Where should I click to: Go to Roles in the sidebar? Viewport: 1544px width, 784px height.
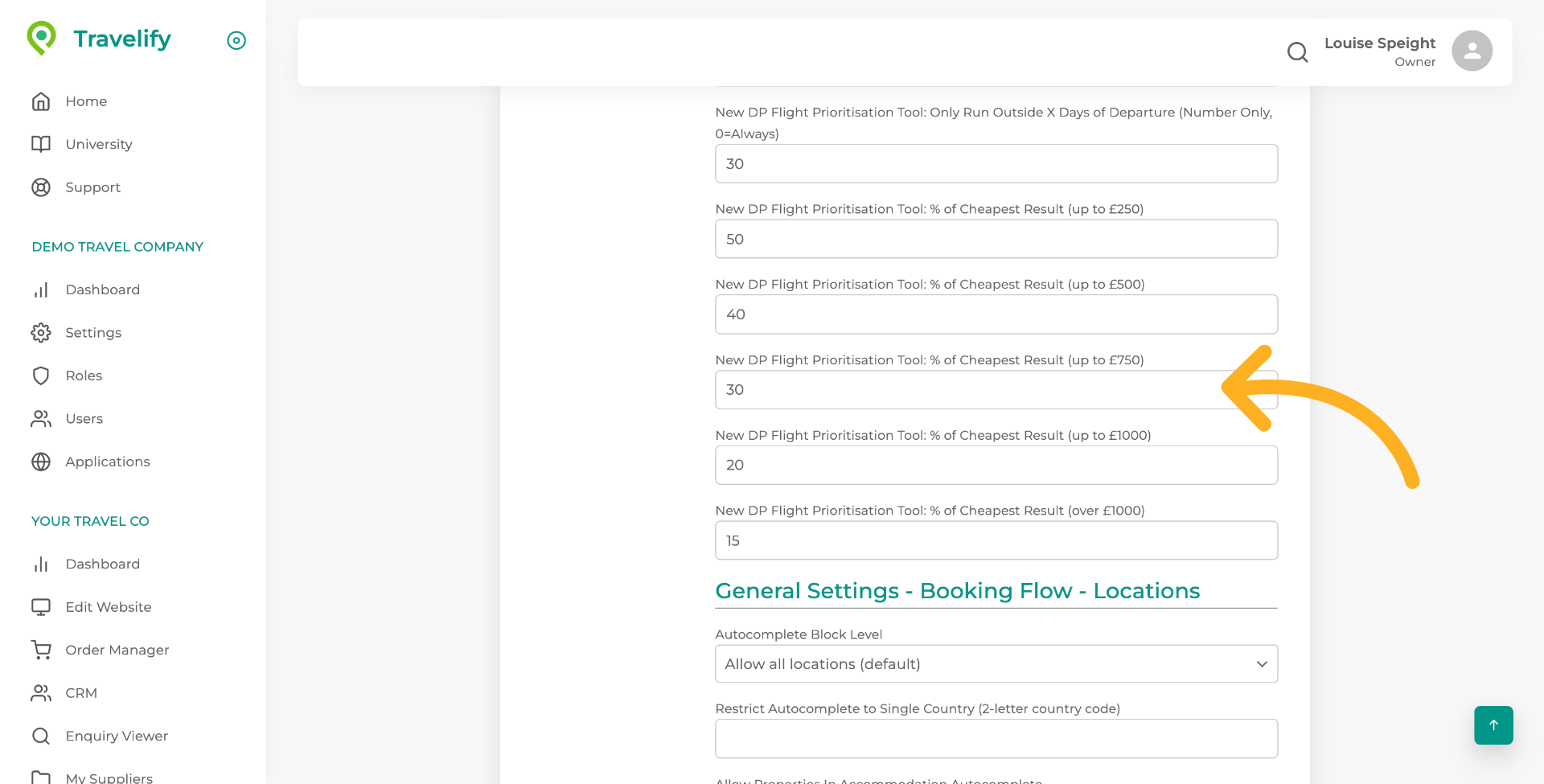pos(84,376)
